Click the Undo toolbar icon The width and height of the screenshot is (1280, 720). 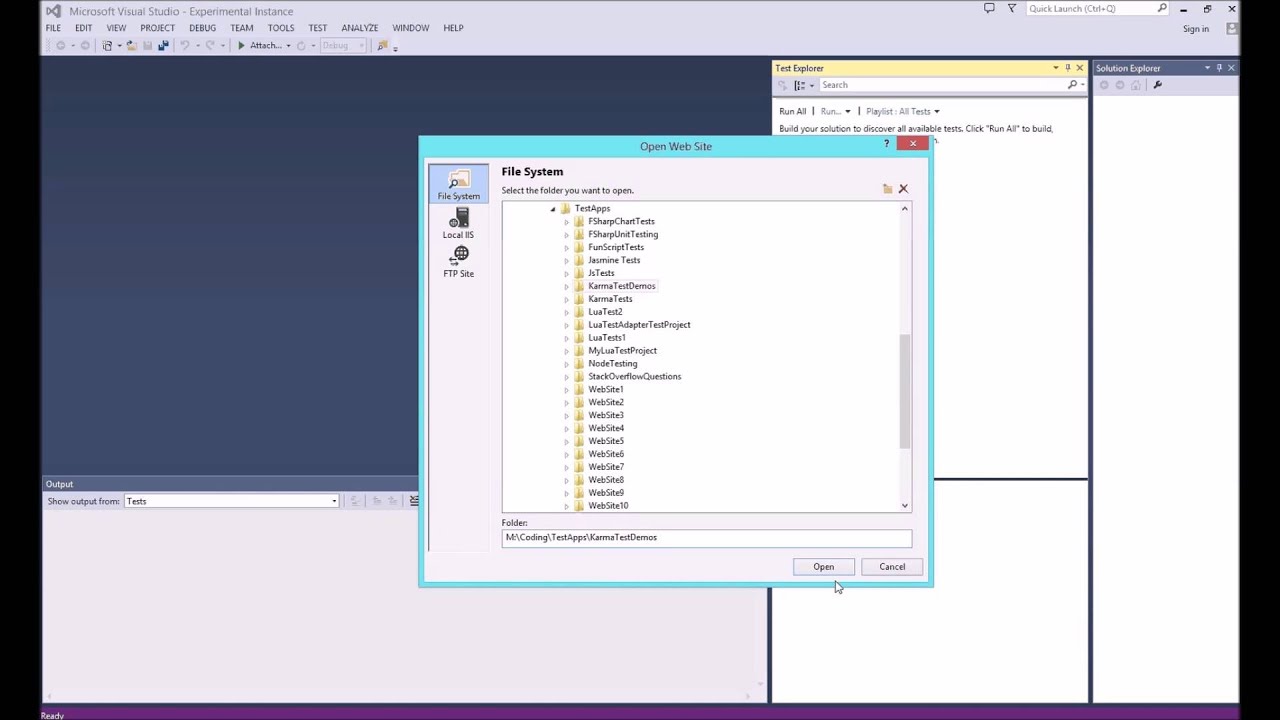tap(184, 45)
